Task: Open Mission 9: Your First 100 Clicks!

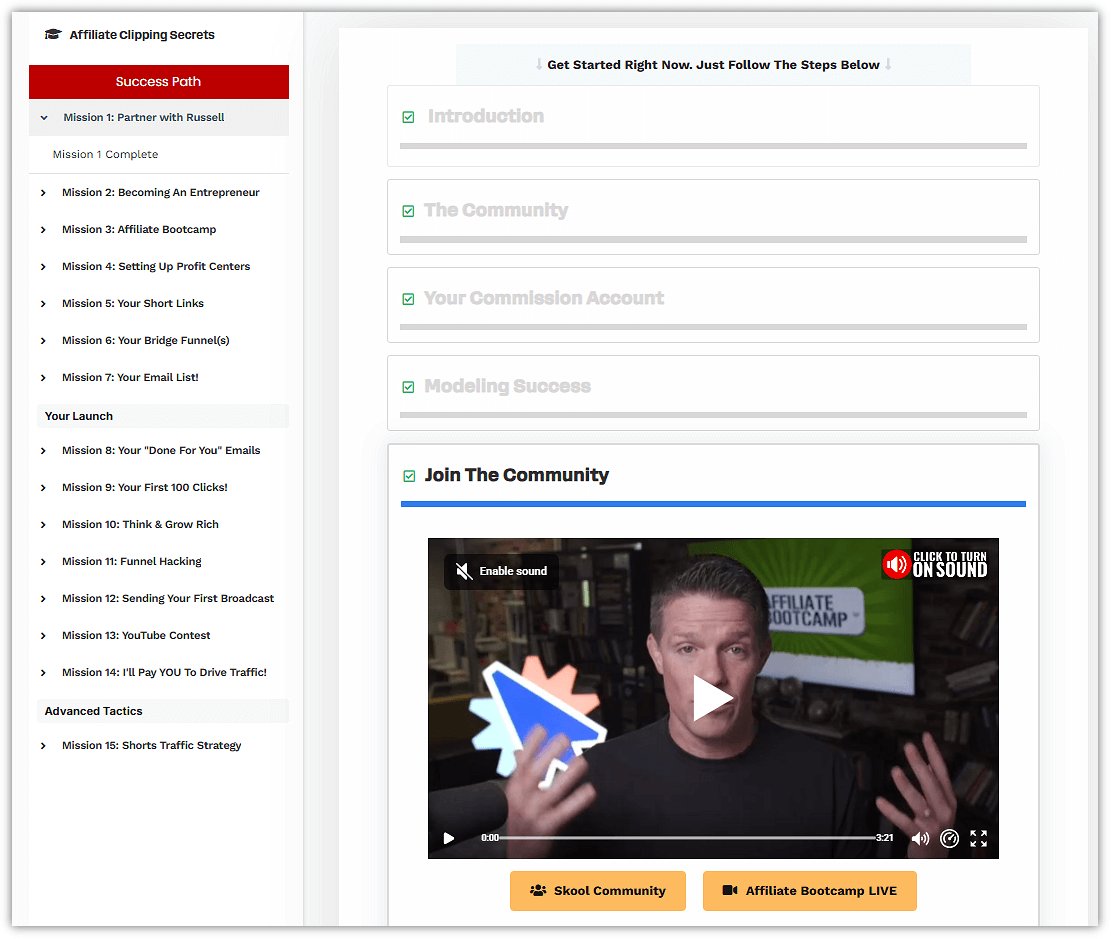Action: [x=145, y=488]
